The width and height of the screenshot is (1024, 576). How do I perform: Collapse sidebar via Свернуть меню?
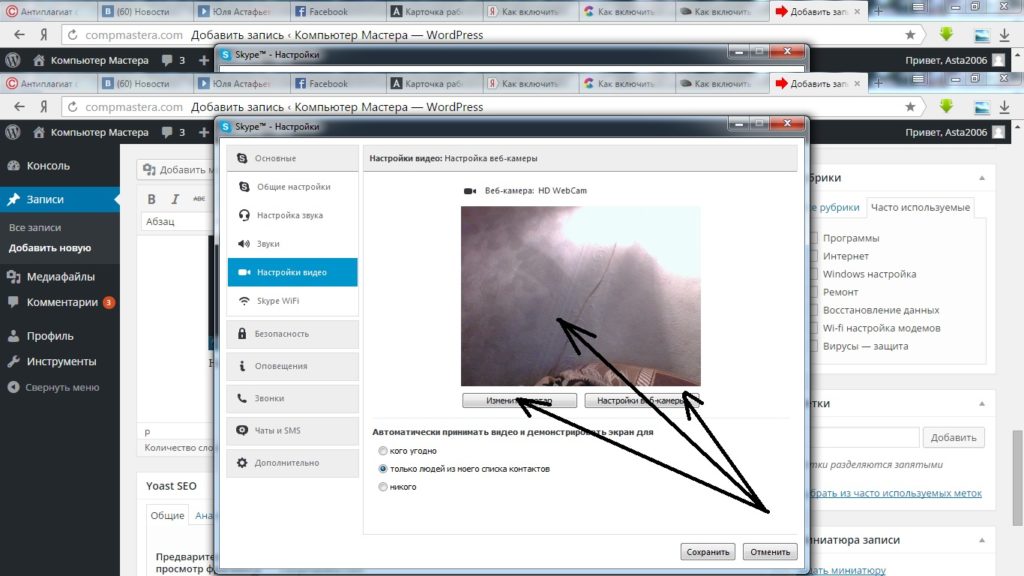tap(59, 387)
